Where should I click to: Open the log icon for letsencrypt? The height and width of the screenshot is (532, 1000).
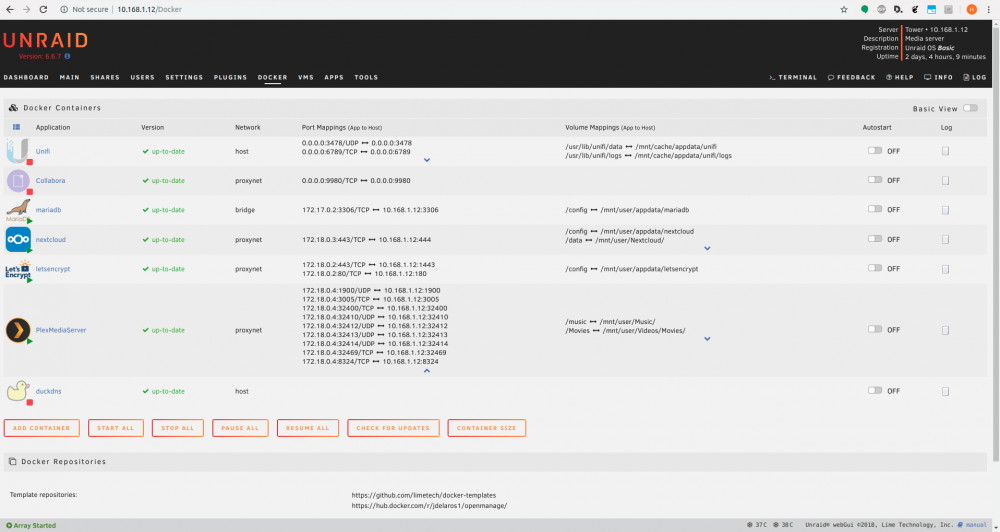tap(945, 269)
